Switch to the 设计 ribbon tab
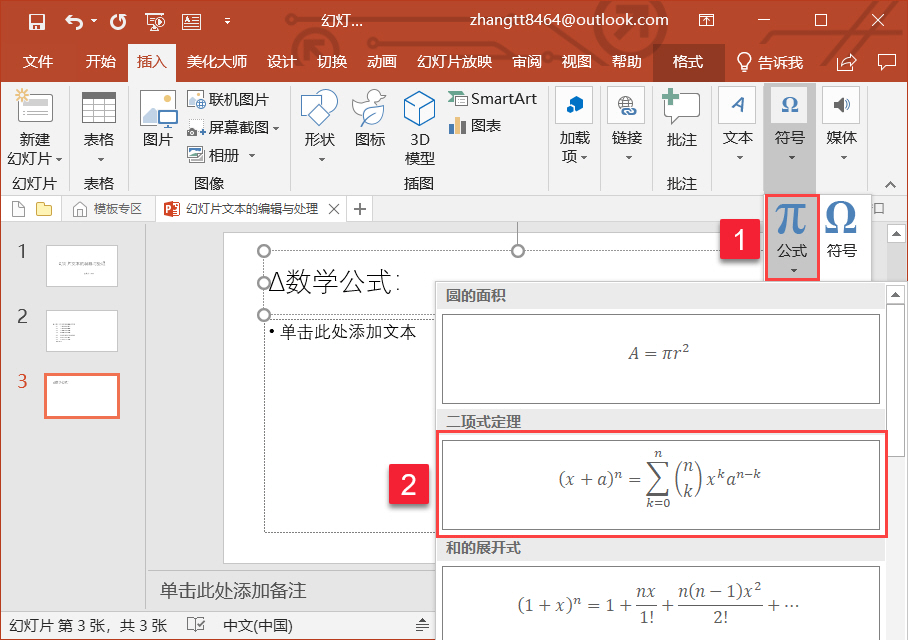 pyautogui.click(x=281, y=62)
